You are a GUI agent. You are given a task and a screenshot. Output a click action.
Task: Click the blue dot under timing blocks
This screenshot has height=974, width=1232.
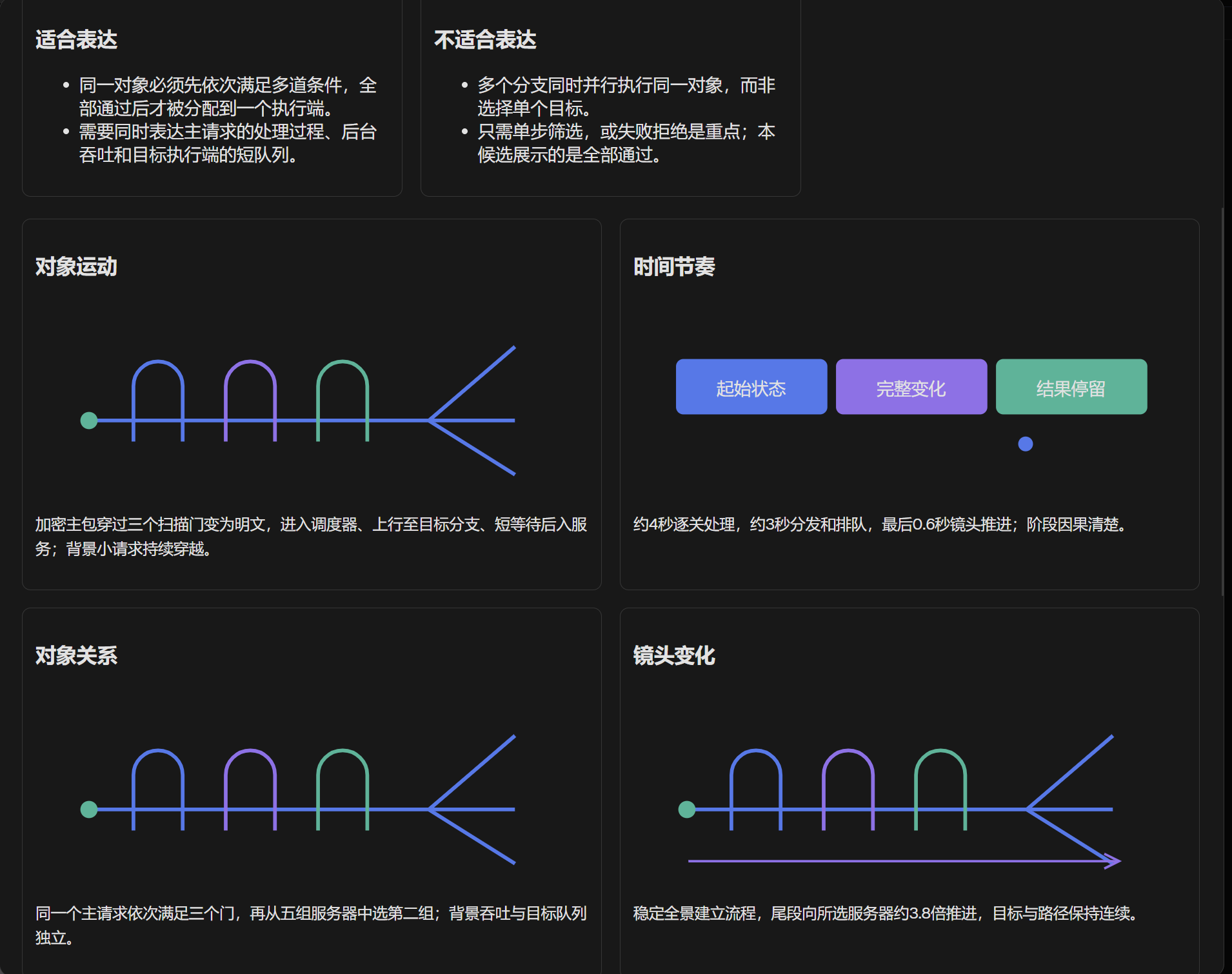pyautogui.click(x=1026, y=444)
